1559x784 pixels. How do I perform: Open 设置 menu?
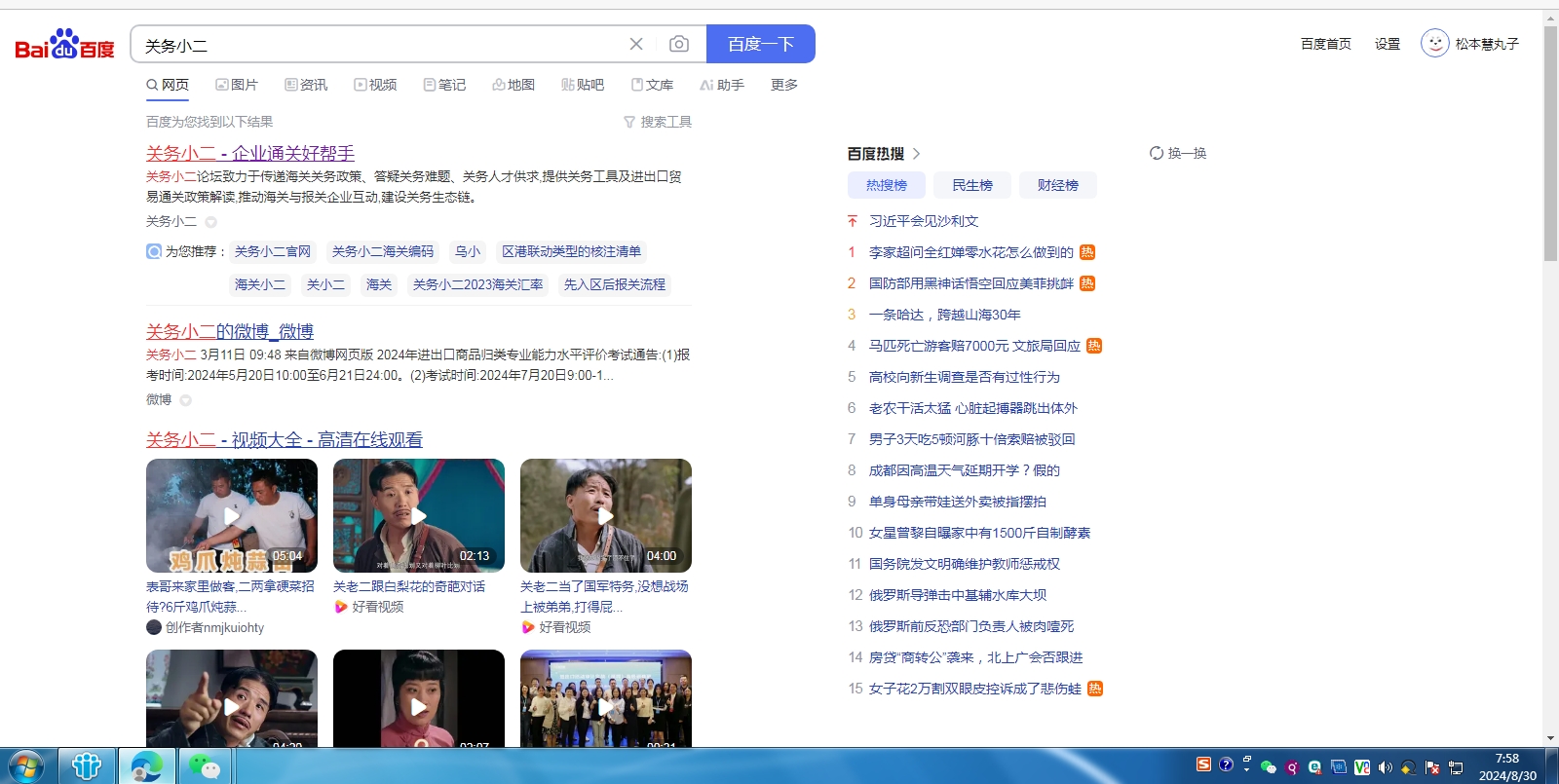pyautogui.click(x=1388, y=44)
